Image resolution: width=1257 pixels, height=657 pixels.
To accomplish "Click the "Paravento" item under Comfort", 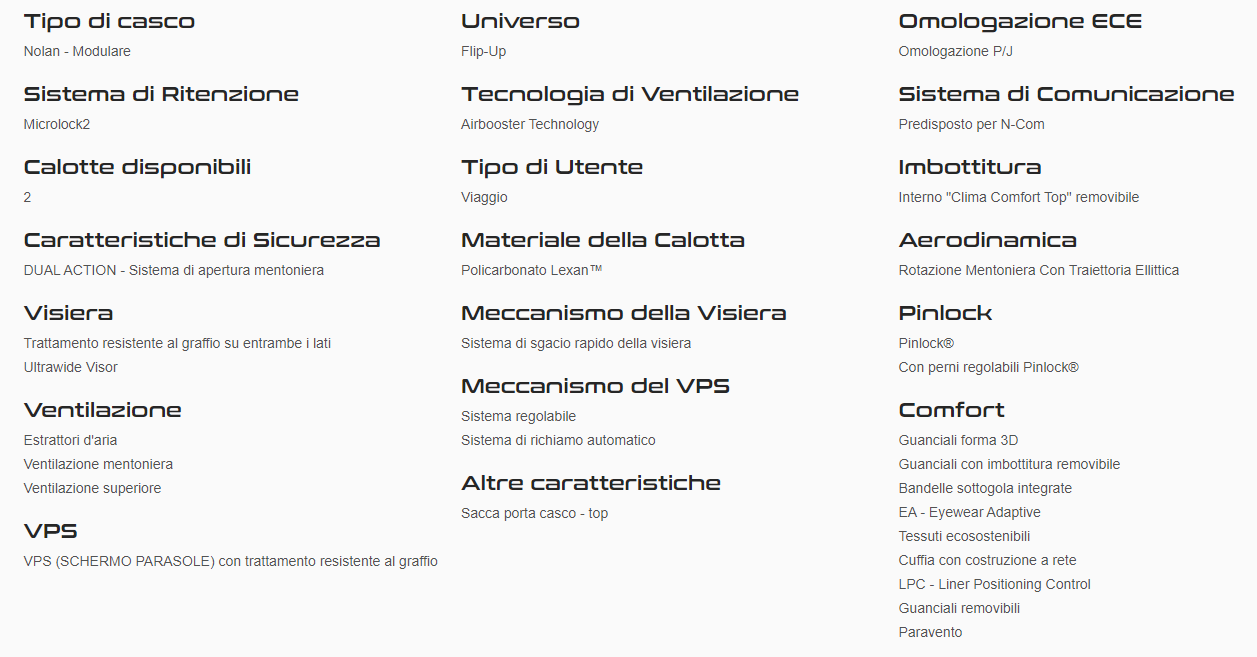I will 930,632.
